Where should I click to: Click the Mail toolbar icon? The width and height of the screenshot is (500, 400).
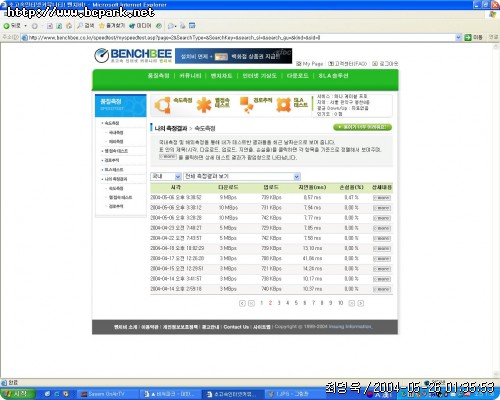tap(172, 26)
